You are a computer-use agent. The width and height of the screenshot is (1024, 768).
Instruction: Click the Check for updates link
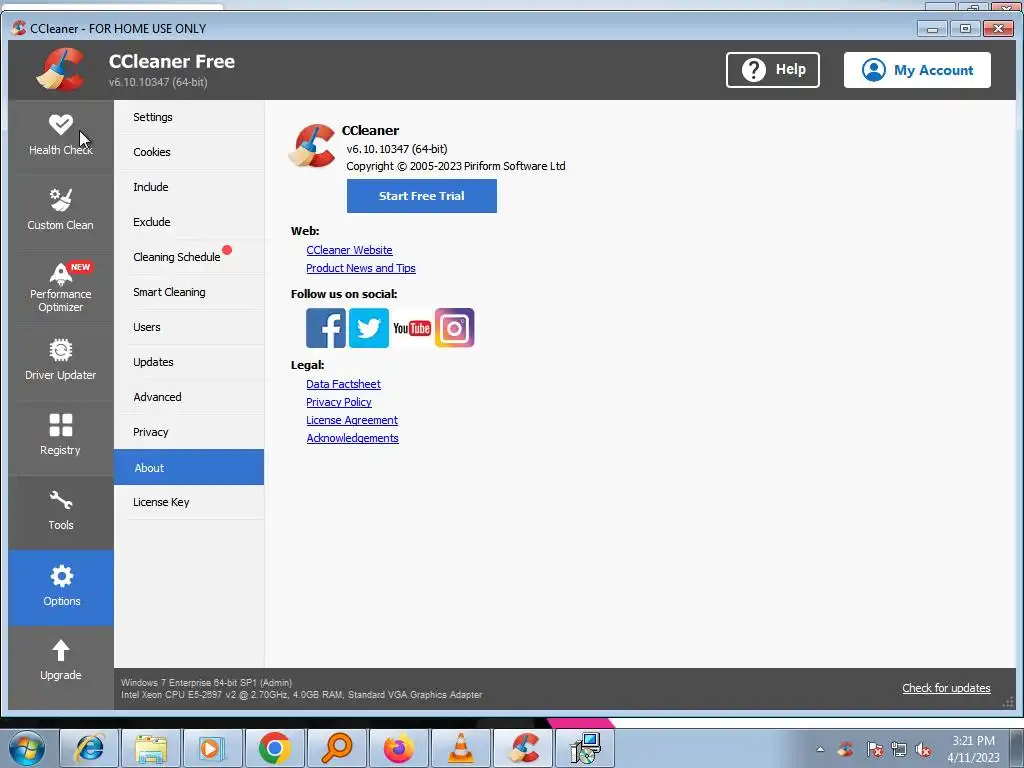pyautogui.click(x=946, y=688)
